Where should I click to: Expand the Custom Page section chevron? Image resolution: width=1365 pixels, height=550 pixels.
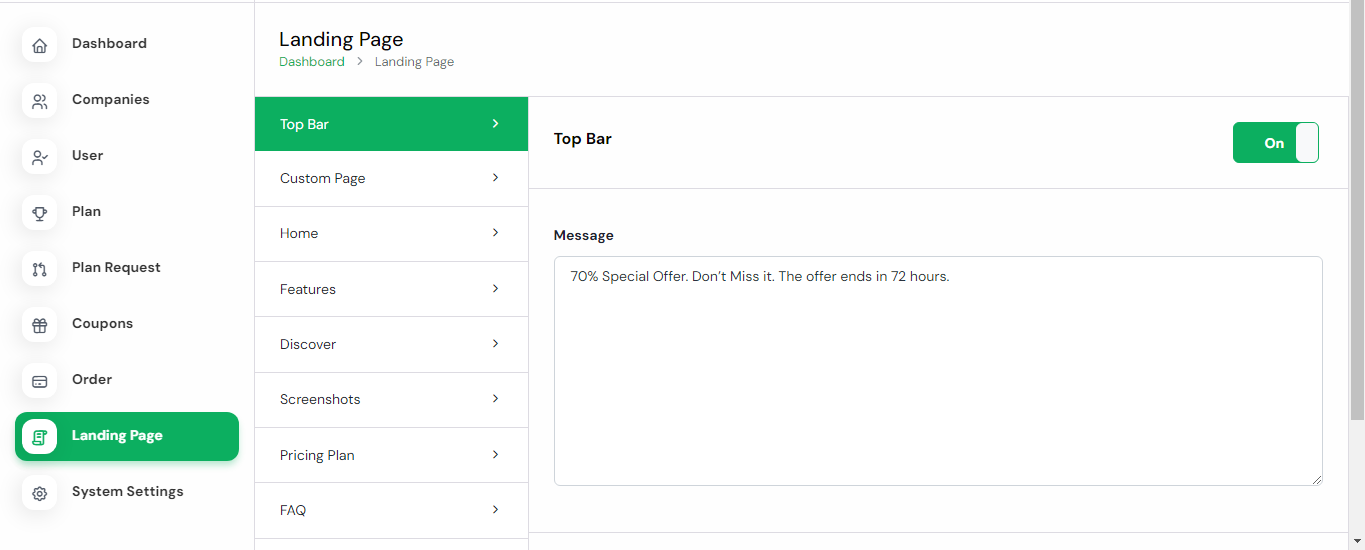[495, 178]
